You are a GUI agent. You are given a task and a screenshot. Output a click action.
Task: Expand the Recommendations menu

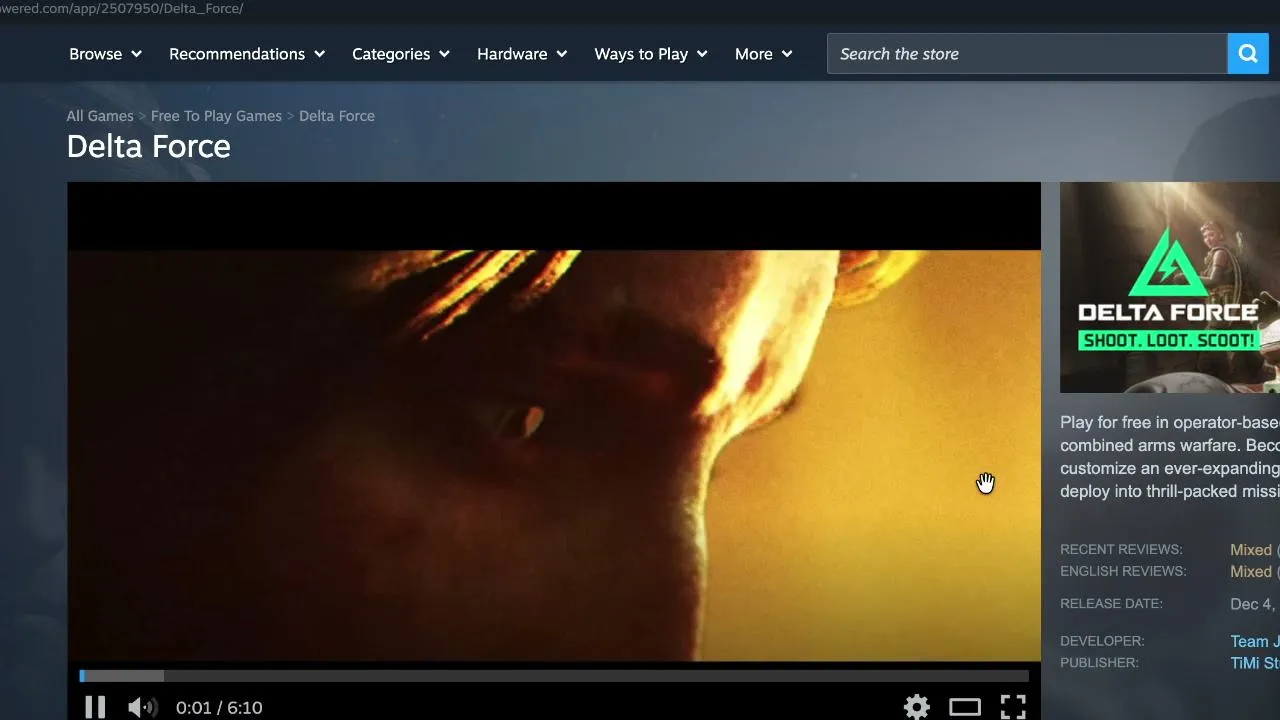point(247,54)
